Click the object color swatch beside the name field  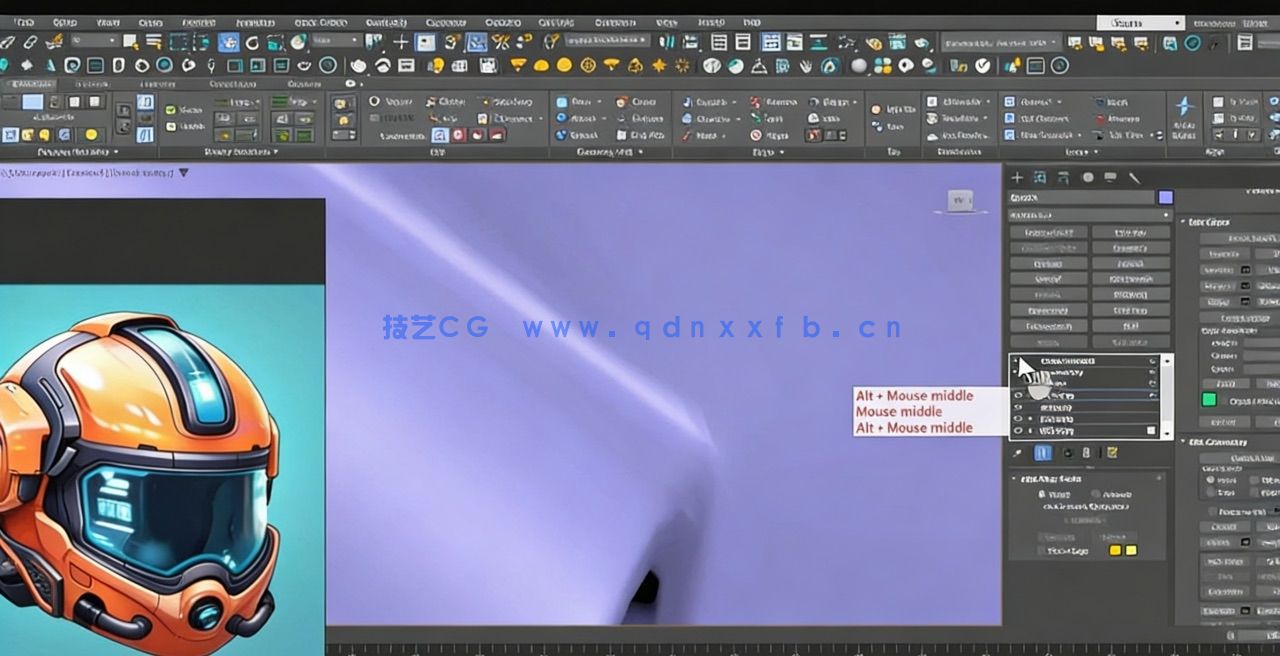[x=1164, y=197]
